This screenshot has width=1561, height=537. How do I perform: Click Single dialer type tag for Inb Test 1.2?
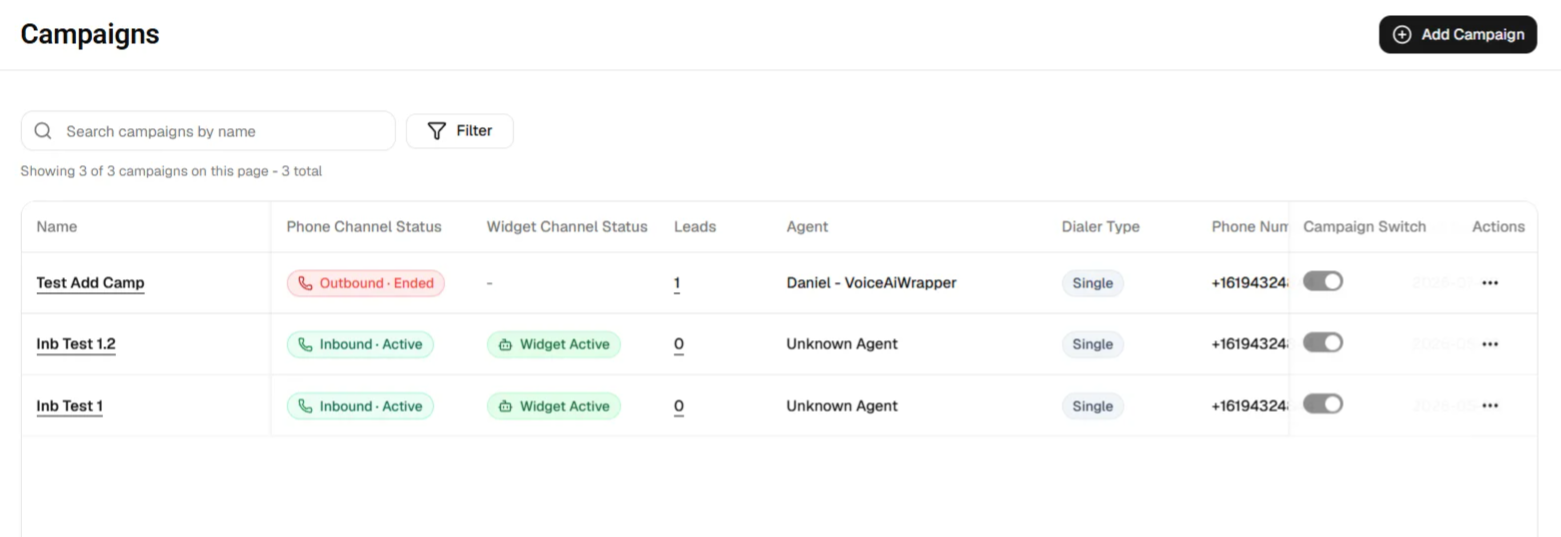point(1093,344)
